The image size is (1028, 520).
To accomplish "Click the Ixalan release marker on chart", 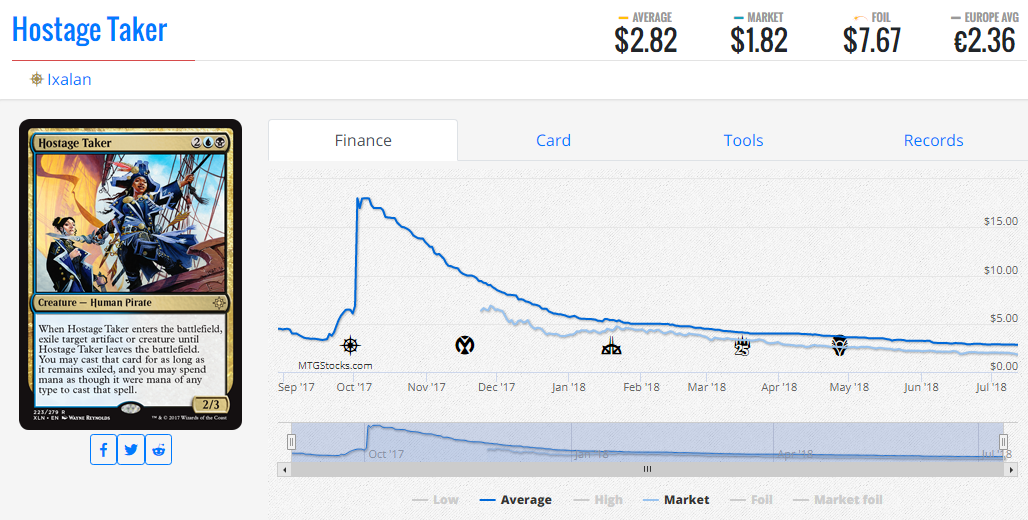I will tap(351, 345).
